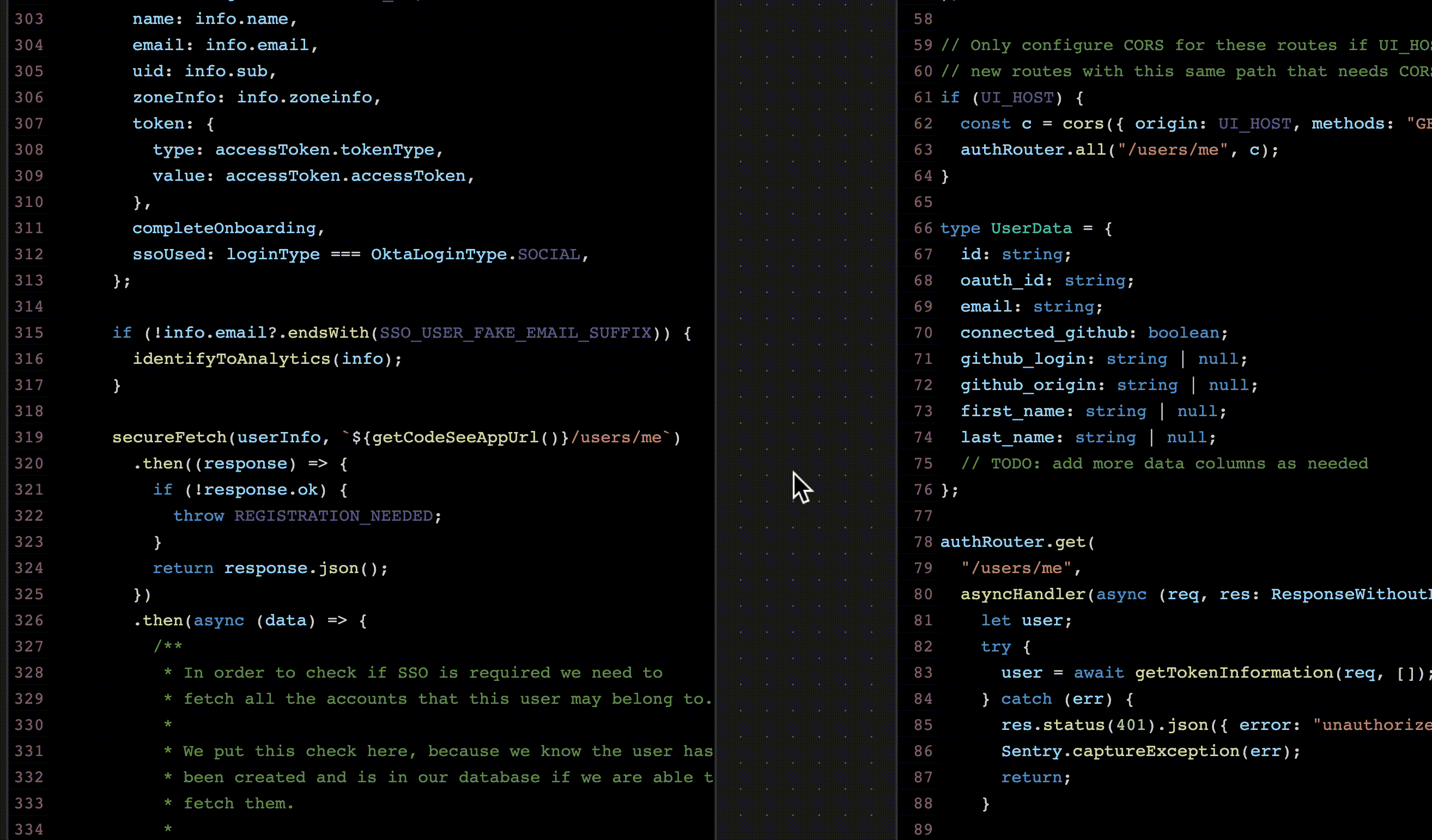Click 'getCodeSeeAppUrl()' in the template string

coord(465,437)
